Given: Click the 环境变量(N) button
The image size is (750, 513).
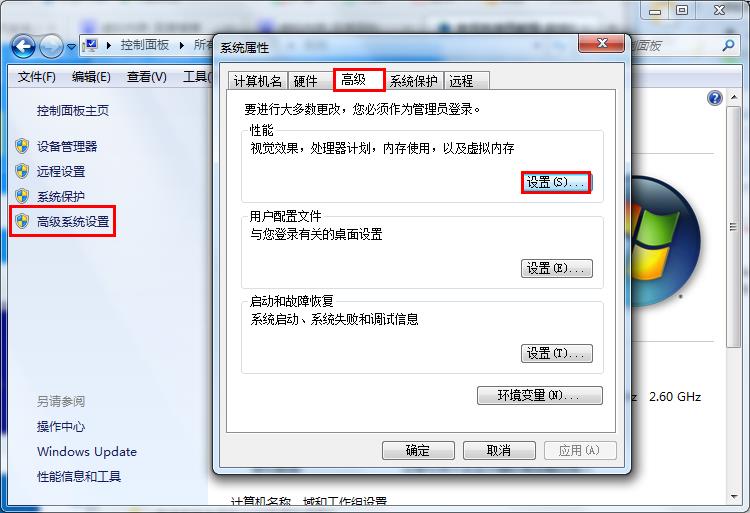Looking at the screenshot, I should point(540,395).
